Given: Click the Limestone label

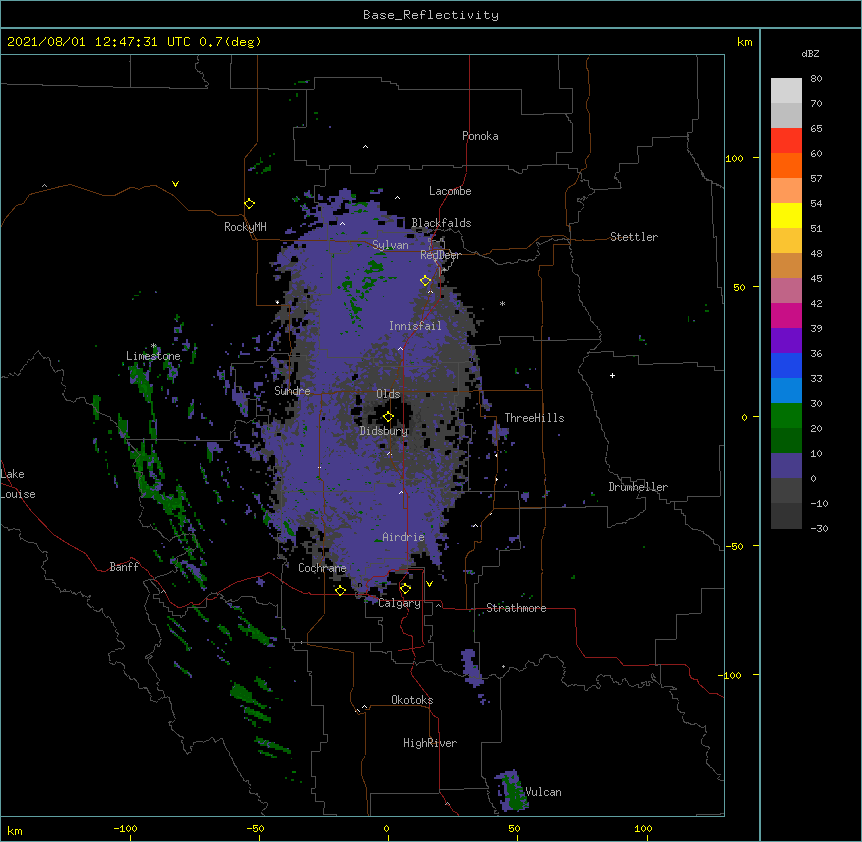Looking at the screenshot, I should (153, 356).
